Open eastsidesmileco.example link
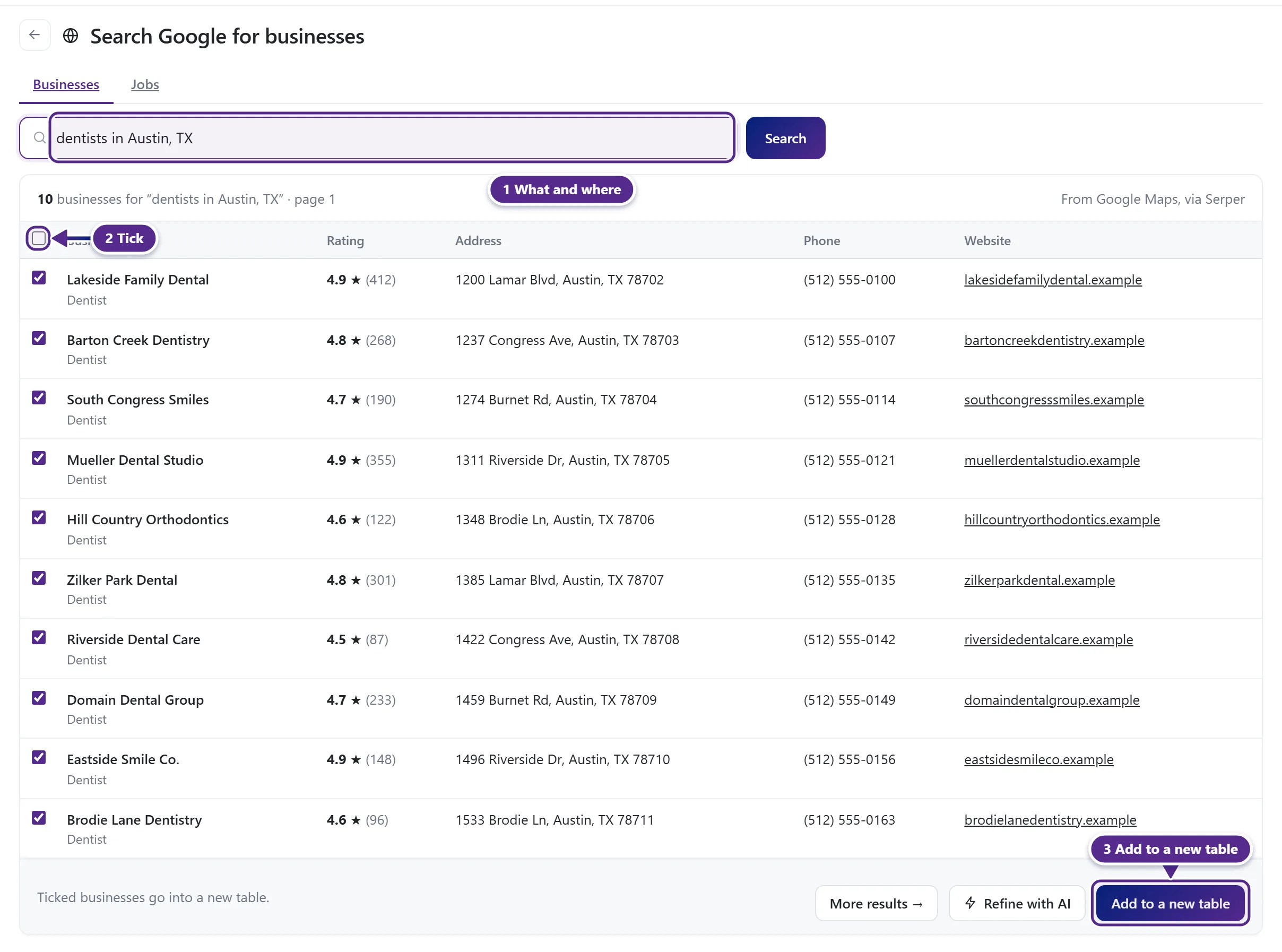Viewport: 1282px width, 952px height. click(x=1038, y=759)
